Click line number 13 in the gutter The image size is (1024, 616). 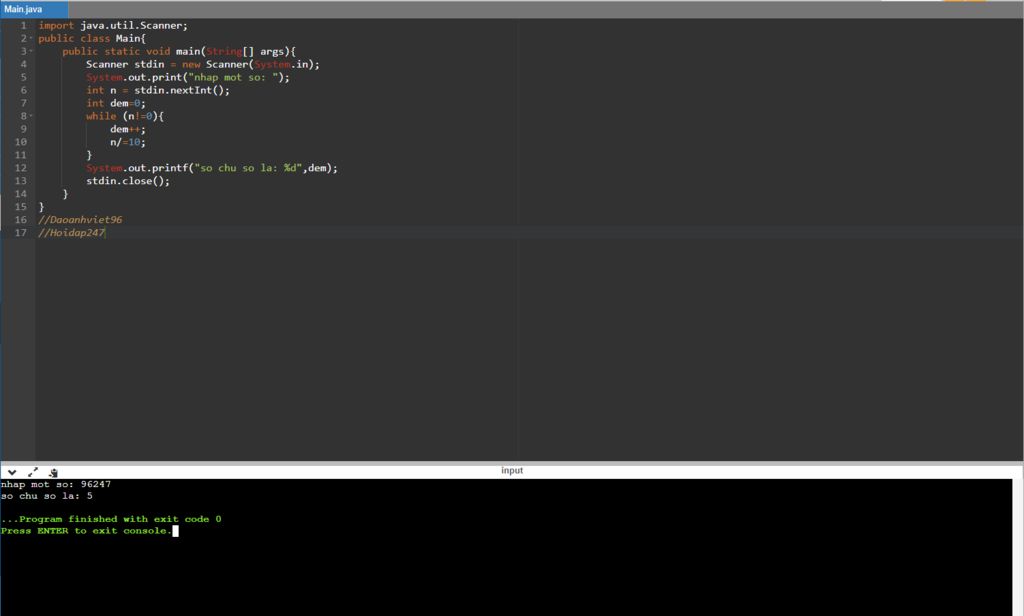click(x=21, y=181)
